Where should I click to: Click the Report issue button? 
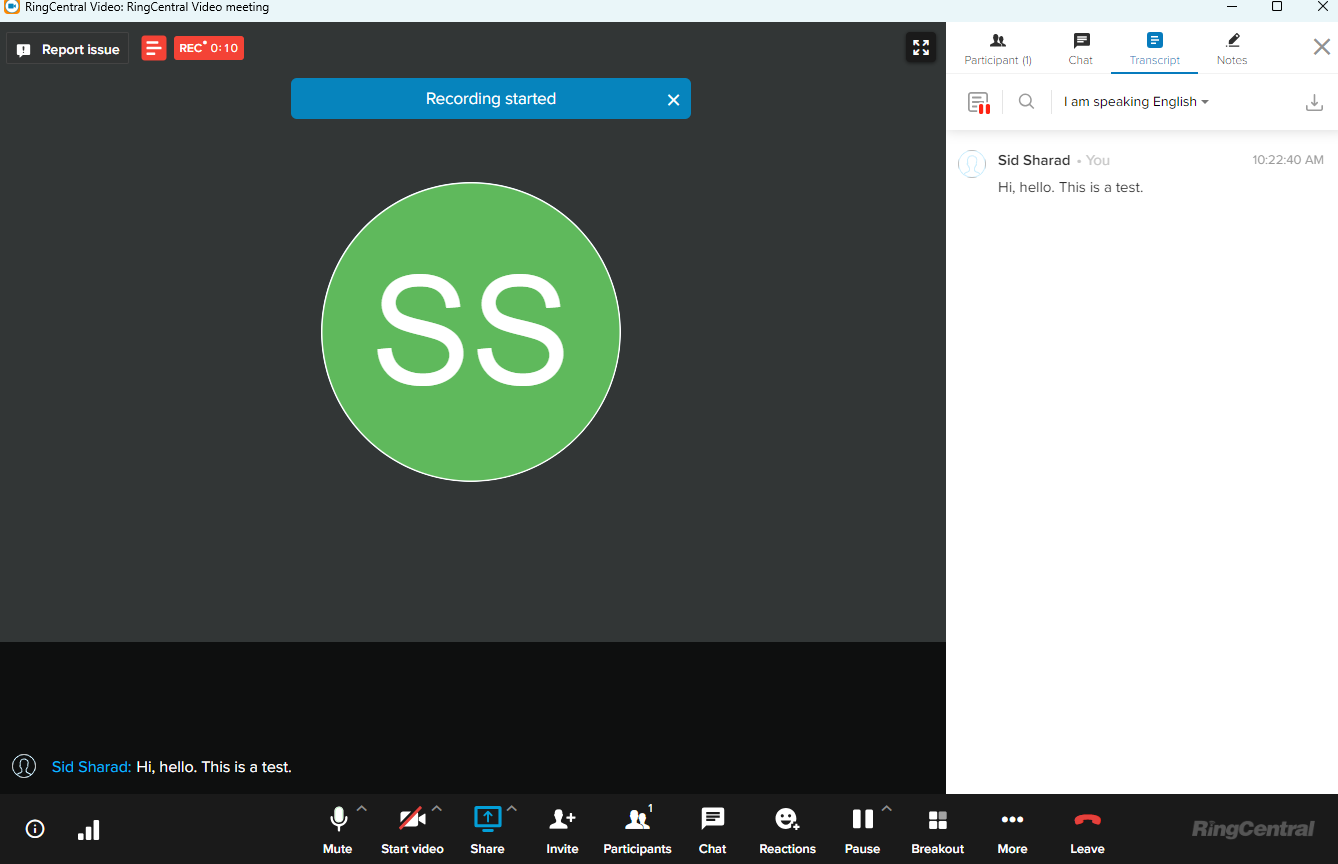pyautogui.click(x=68, y=49)
